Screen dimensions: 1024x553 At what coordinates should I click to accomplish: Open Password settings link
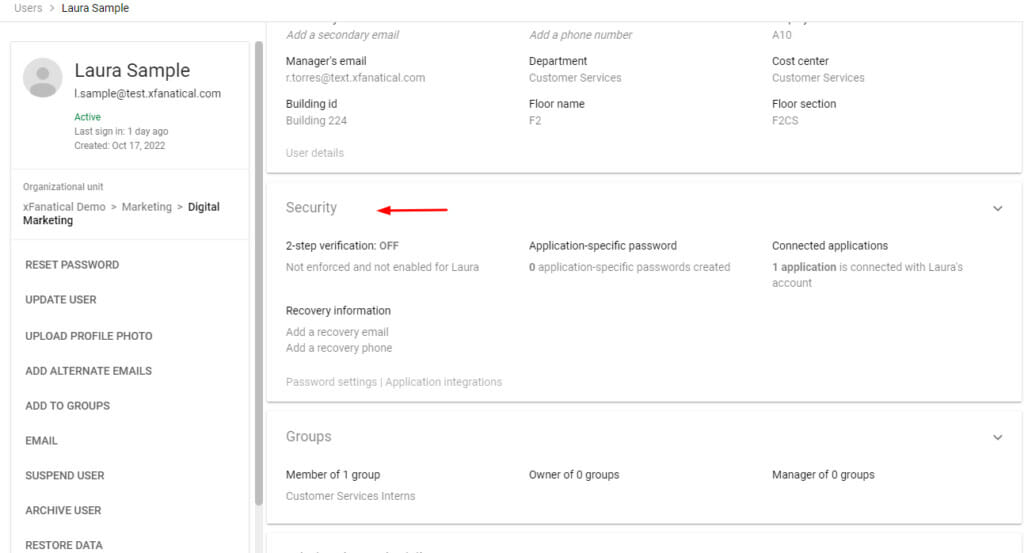coord(331,382)
